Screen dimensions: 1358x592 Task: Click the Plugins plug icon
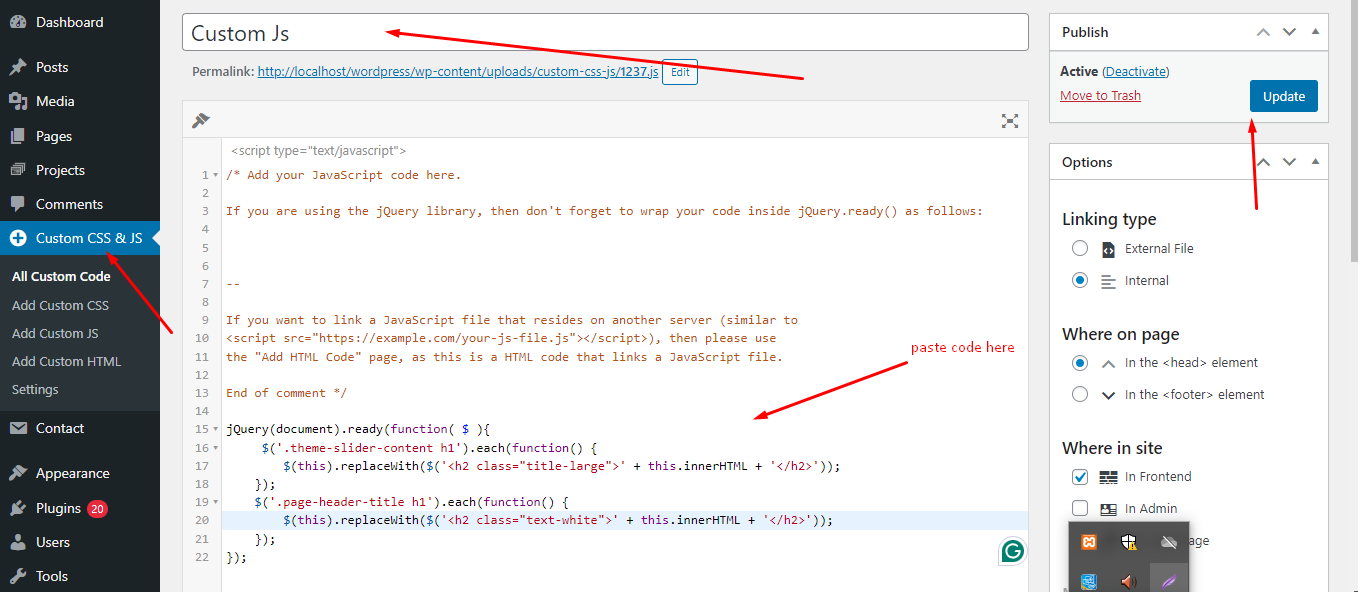coord(18,508)
